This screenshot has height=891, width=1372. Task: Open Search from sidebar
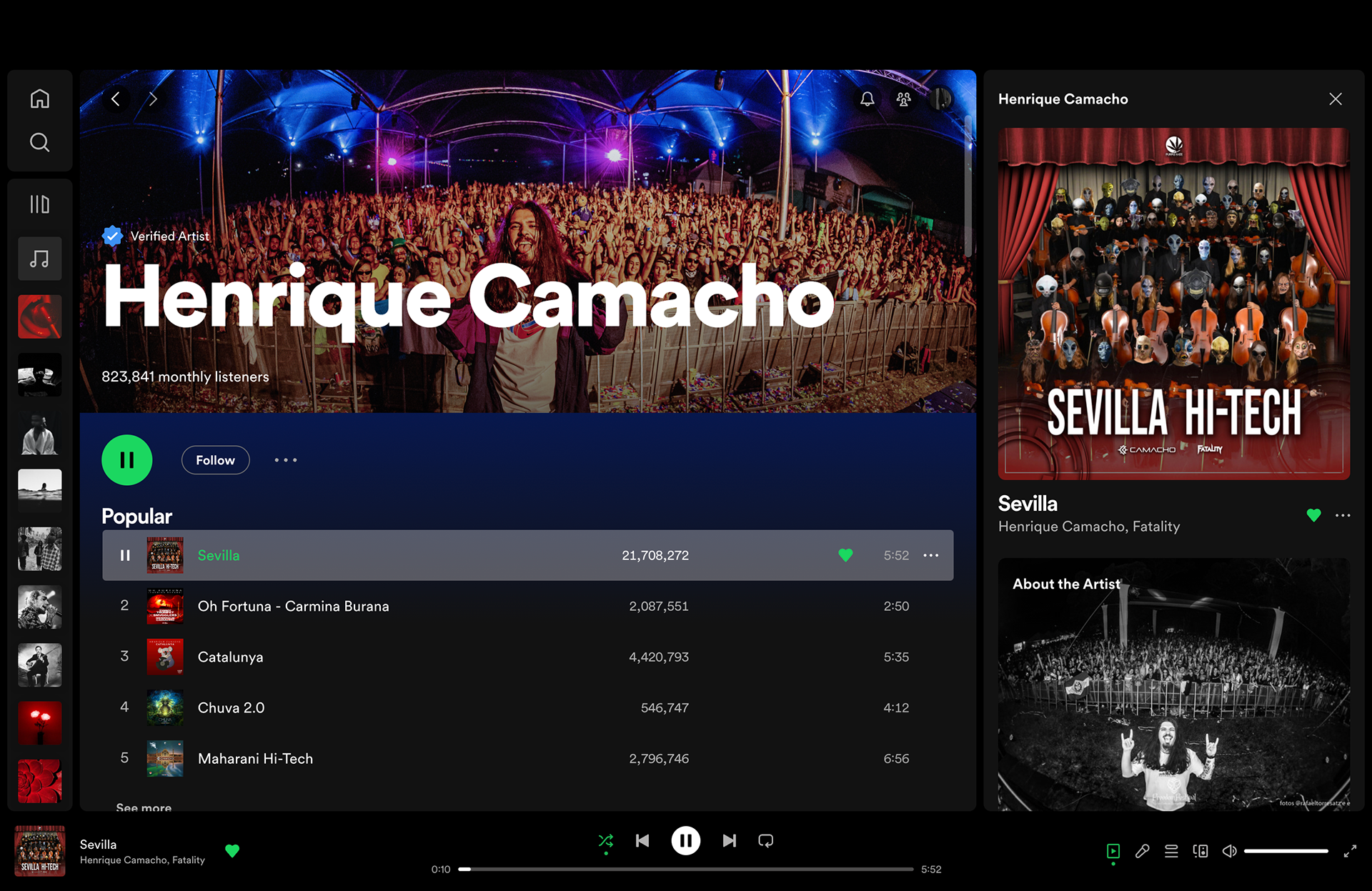coord(40,142)
